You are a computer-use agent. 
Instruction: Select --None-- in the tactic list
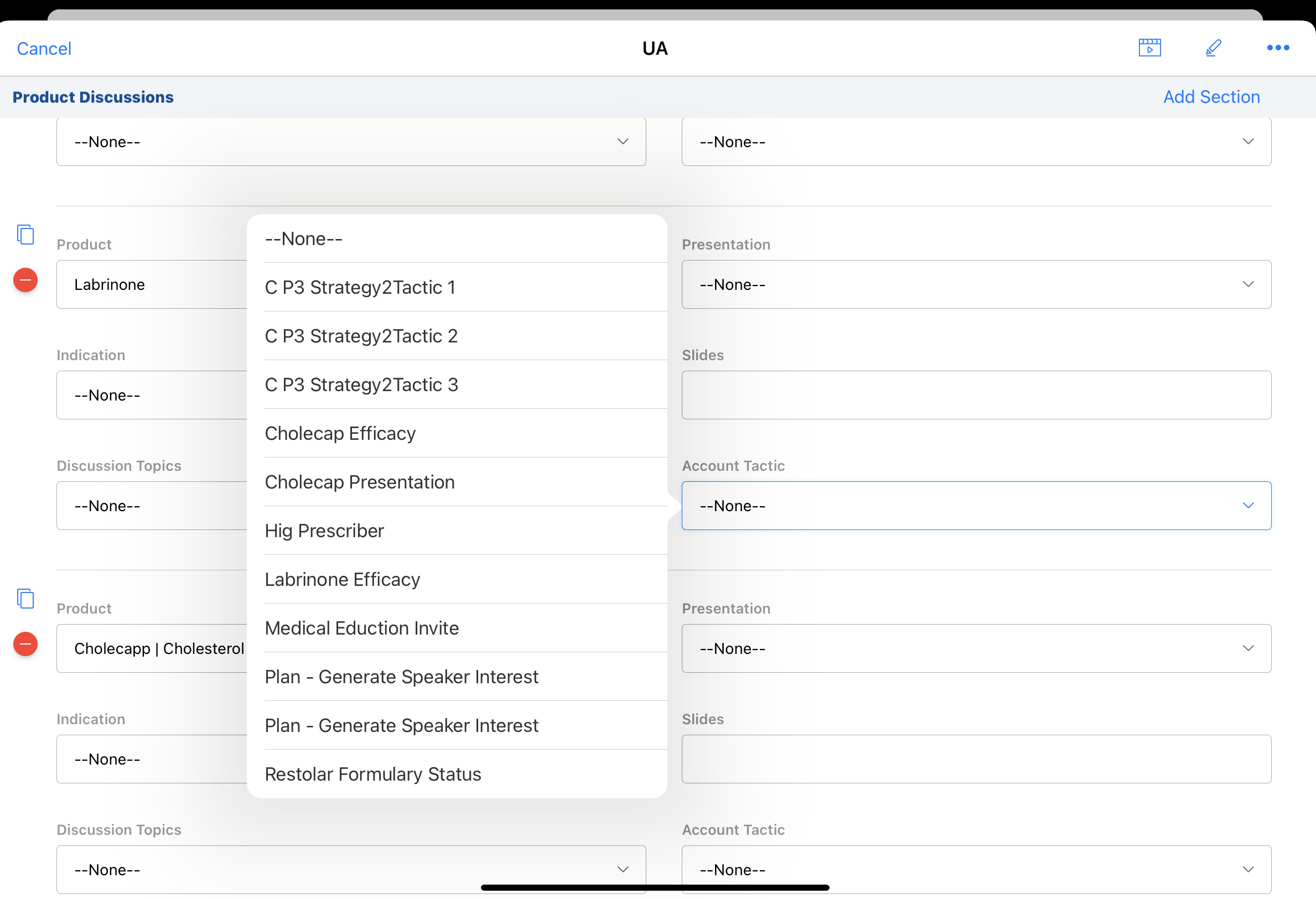tap(303, 239)
